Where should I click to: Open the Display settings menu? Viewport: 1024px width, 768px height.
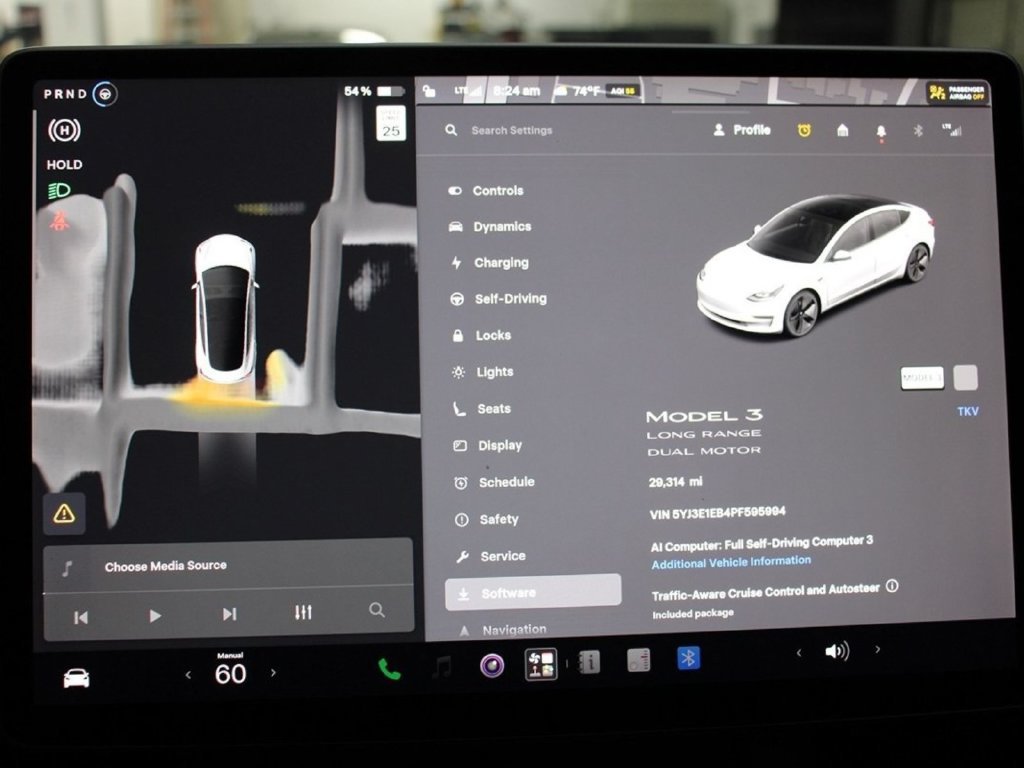tap(488, 445)
